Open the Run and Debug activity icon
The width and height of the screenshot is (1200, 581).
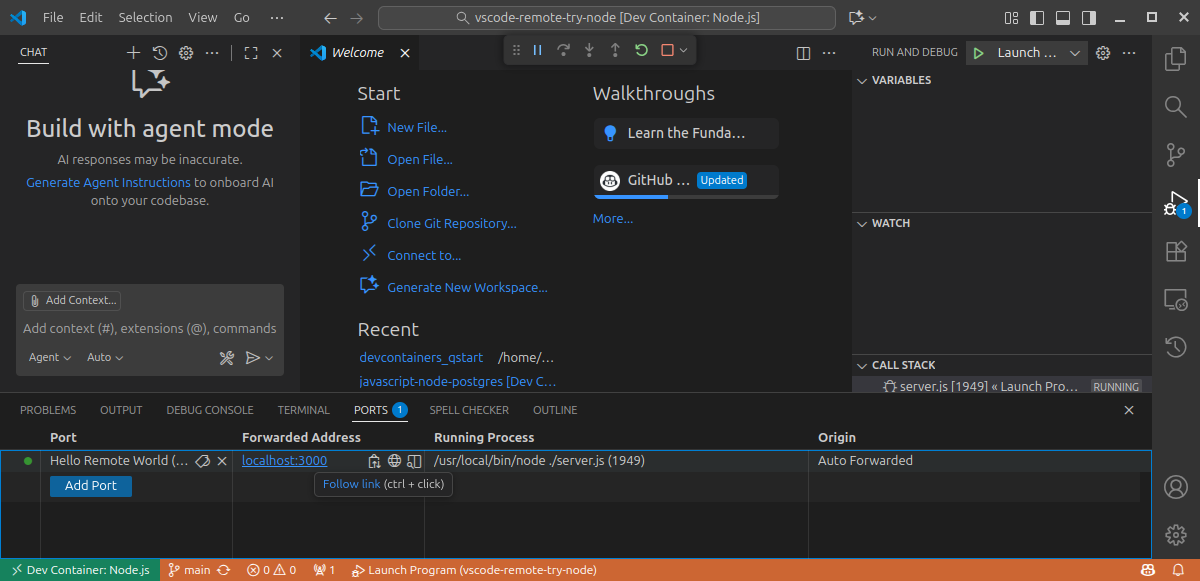1176,203
